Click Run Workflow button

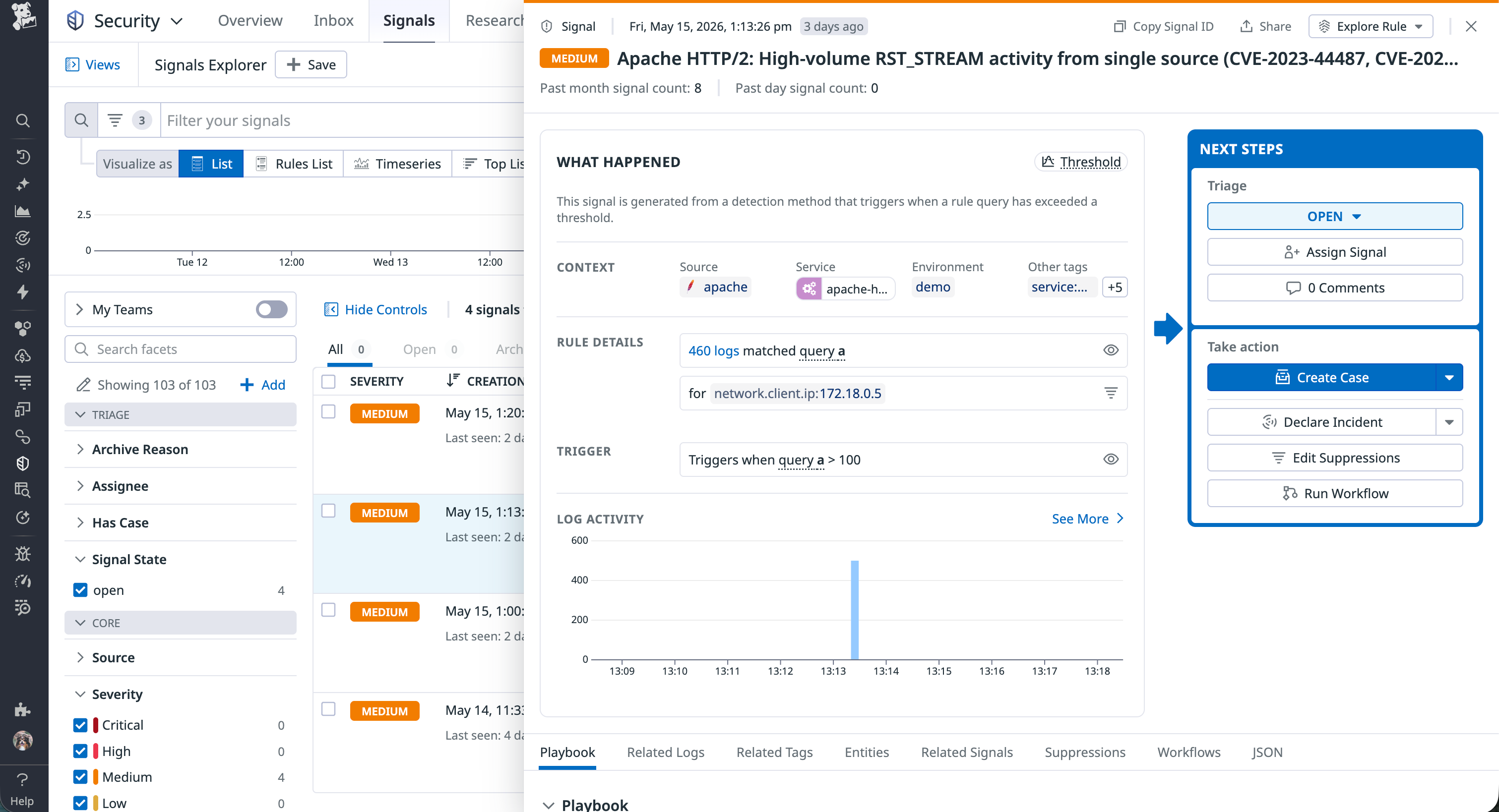point(1334,493)
